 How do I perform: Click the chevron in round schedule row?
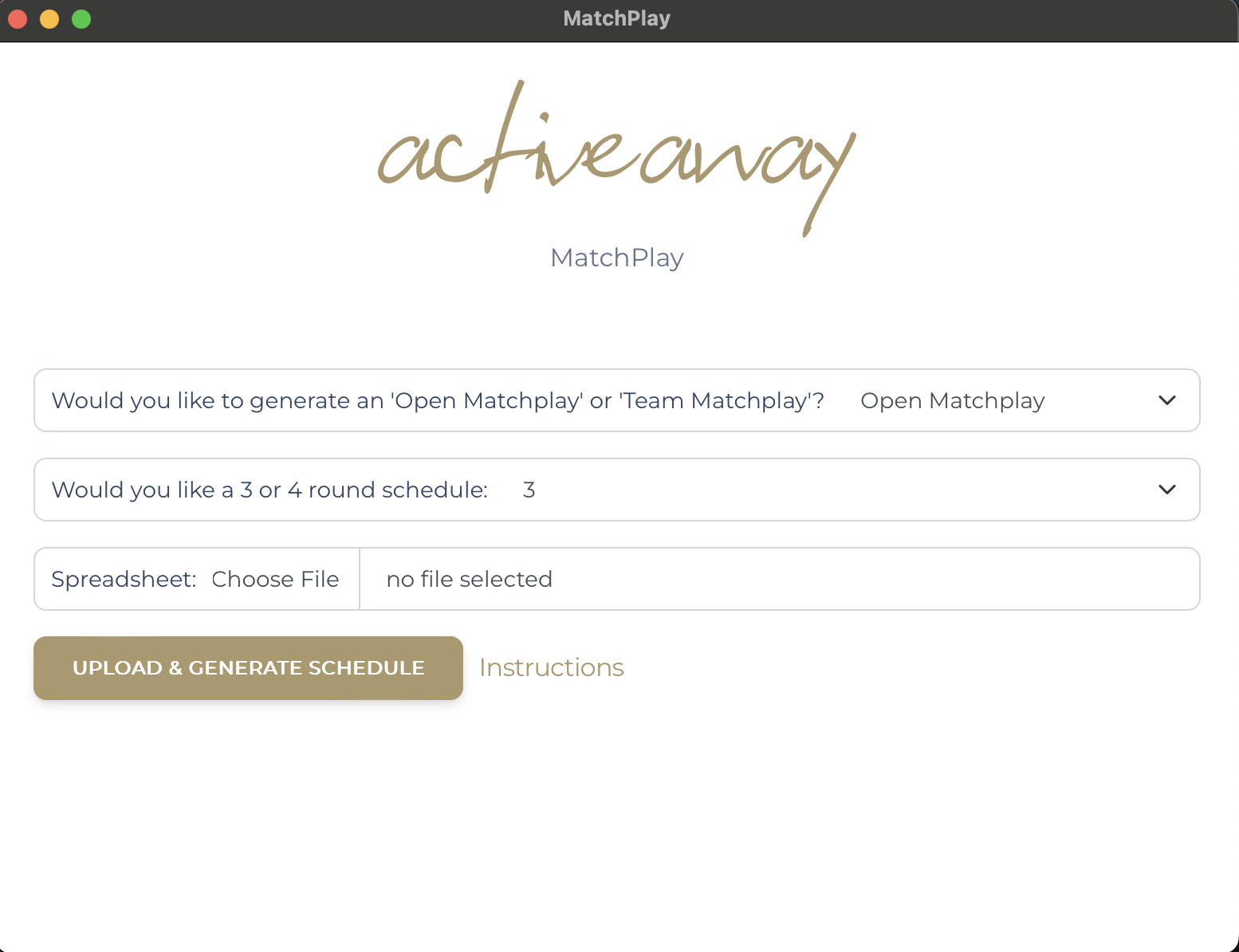[1167, 490]
